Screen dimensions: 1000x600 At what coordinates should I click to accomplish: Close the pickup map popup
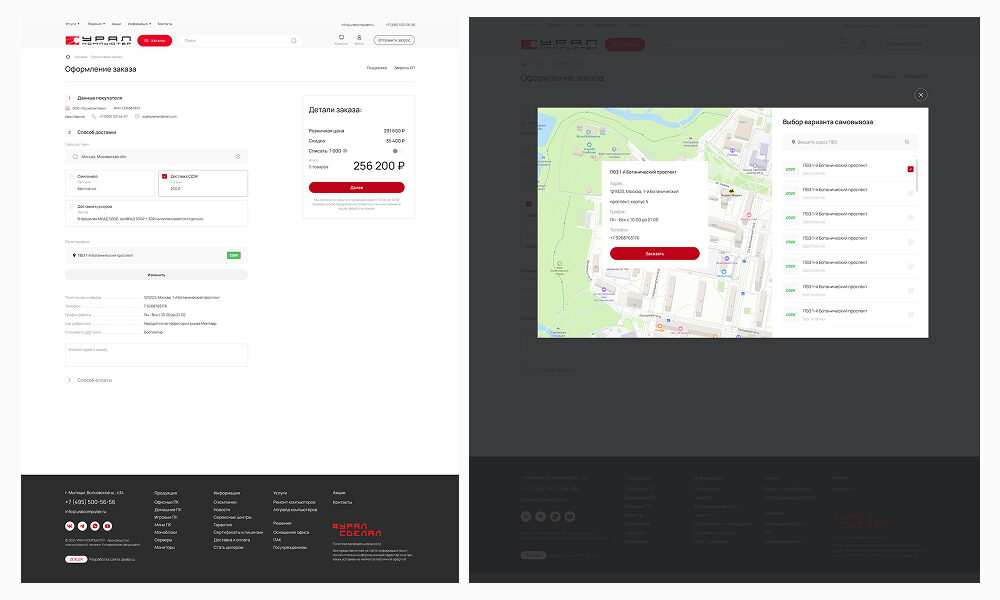921,95
